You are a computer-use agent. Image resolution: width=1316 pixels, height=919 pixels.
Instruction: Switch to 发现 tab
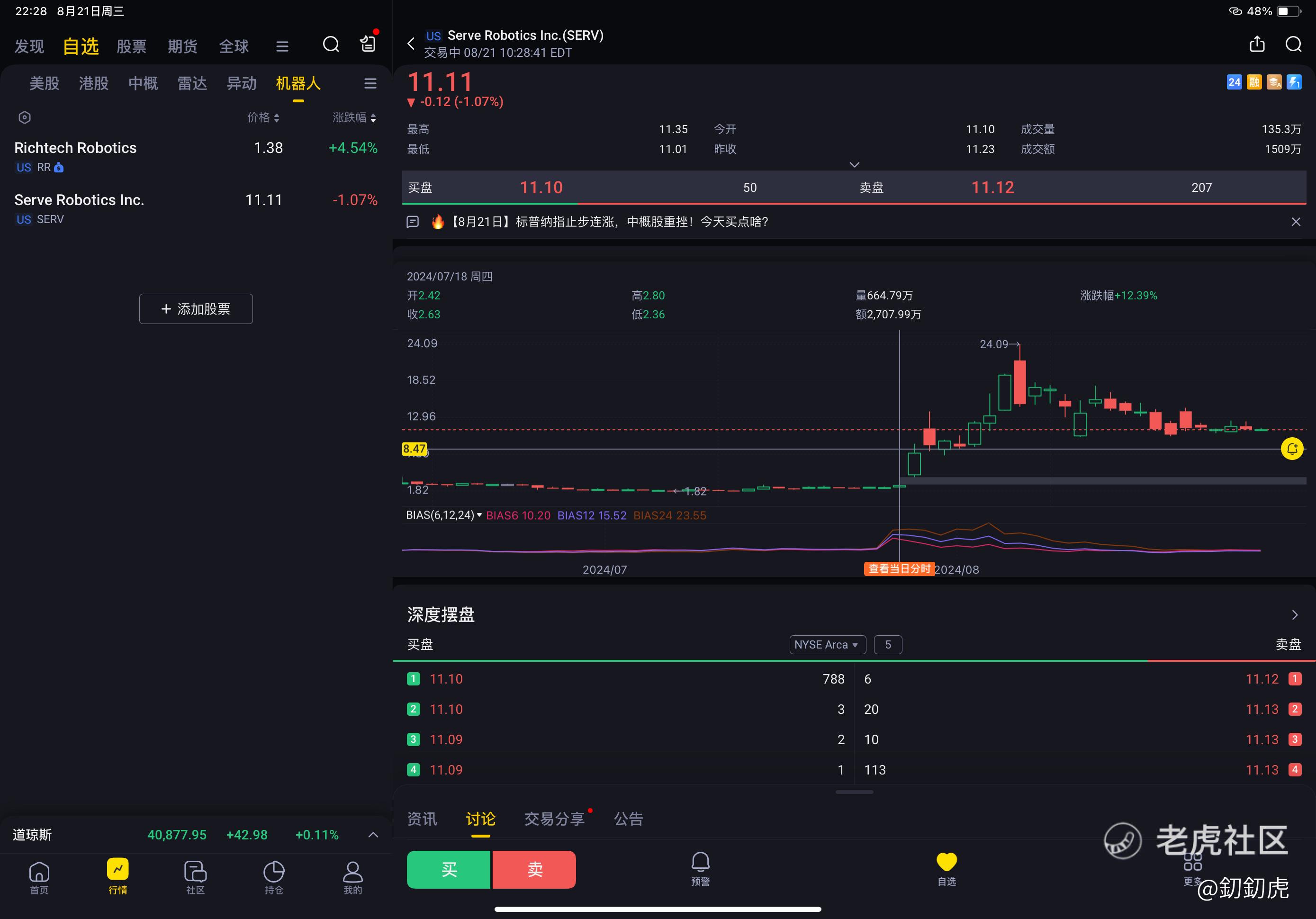coord(29,46)
